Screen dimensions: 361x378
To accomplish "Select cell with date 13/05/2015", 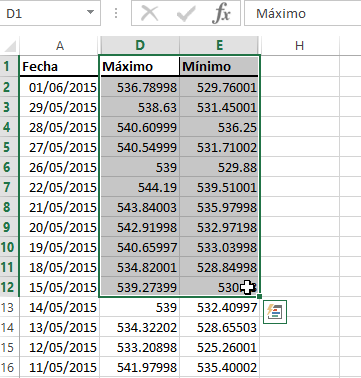I will [60, 327].
